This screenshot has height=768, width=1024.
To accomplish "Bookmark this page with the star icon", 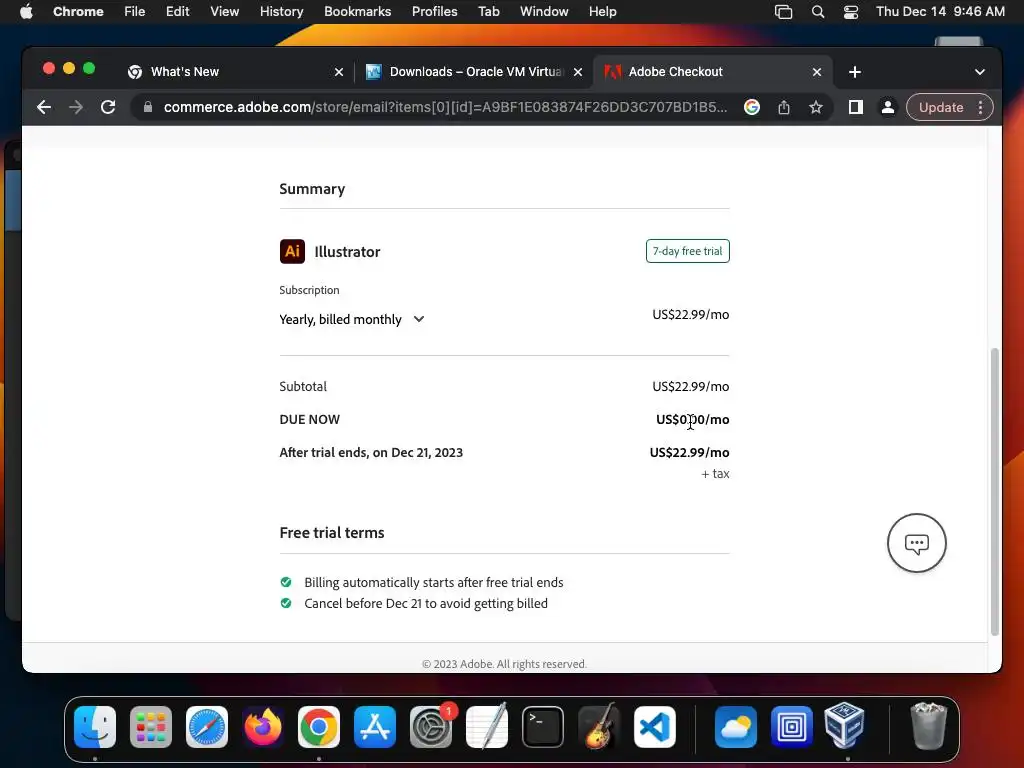I will (816, 107).
